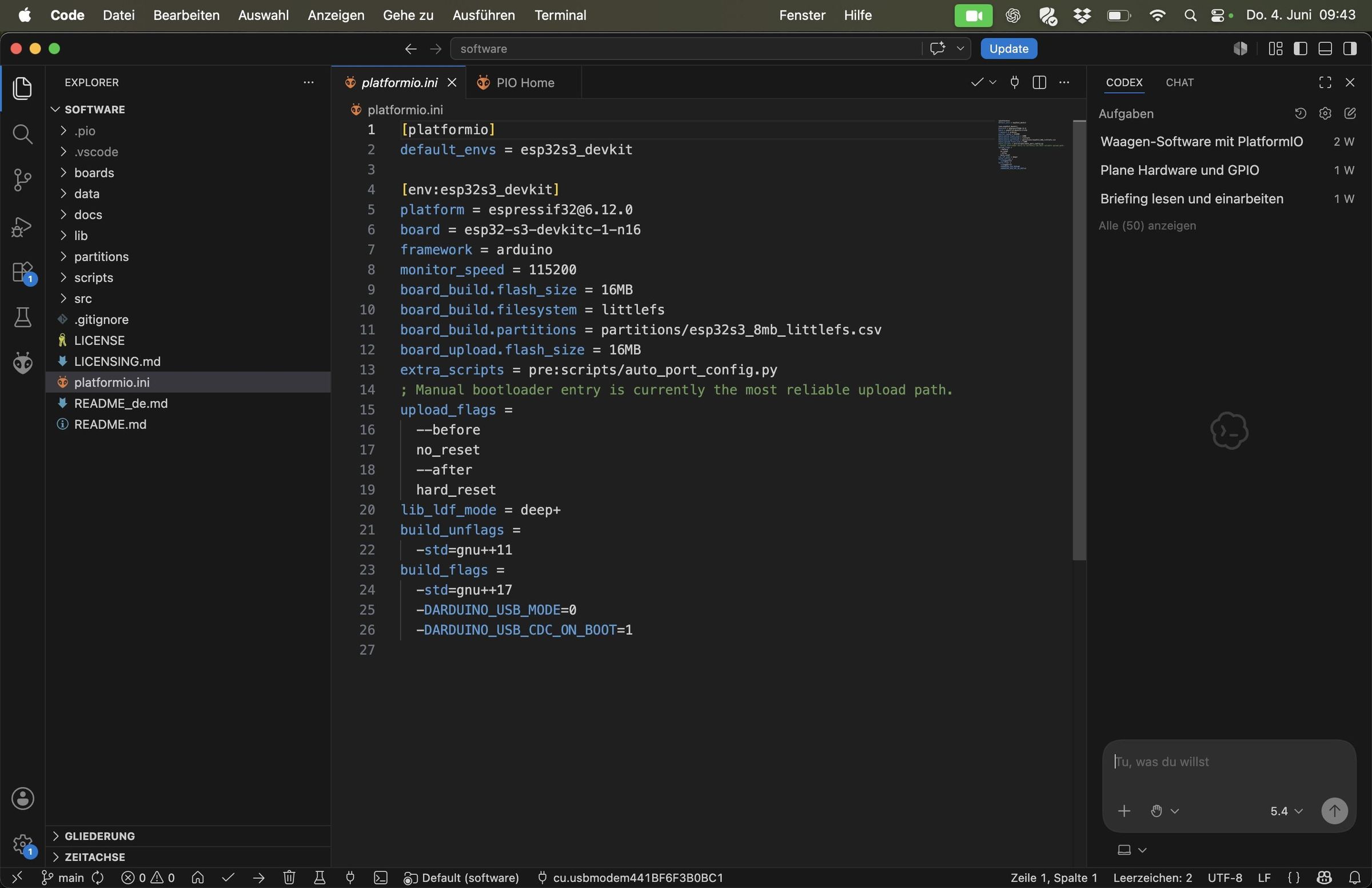Click PlatformIO Clean trash icon in status bar
The image size is (1372, 888).
(x=289, y=878)
